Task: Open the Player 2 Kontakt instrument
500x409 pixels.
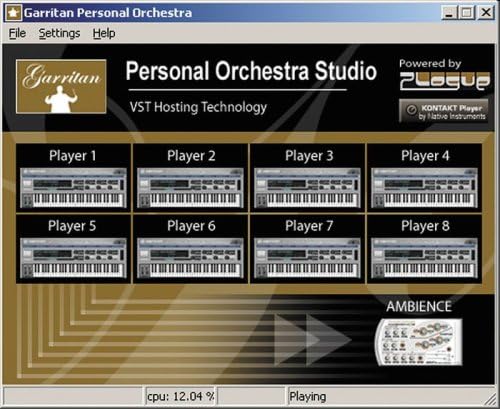Action: pyautogui.click(x=190, y=188)
